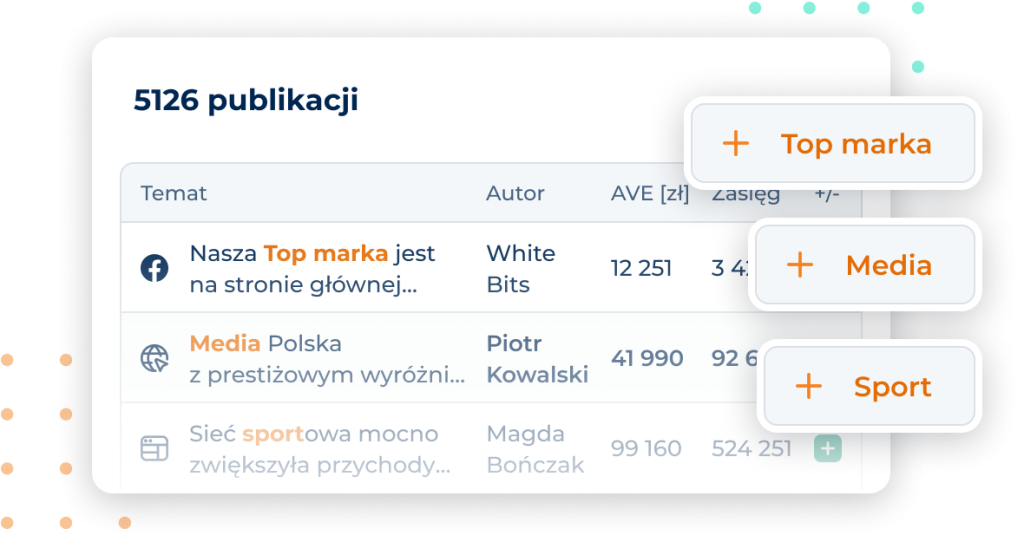
Task: Sort by the AVE [zł] column
Action: 649,193
